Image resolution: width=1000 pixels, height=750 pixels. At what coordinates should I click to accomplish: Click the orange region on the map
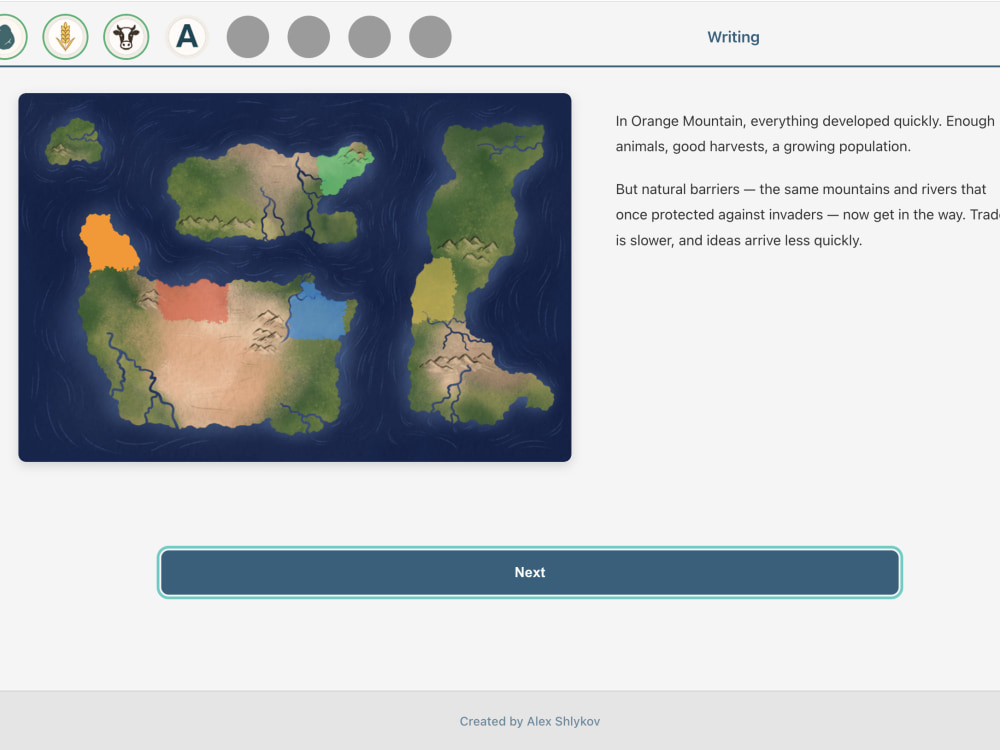[x=107, y=244]
